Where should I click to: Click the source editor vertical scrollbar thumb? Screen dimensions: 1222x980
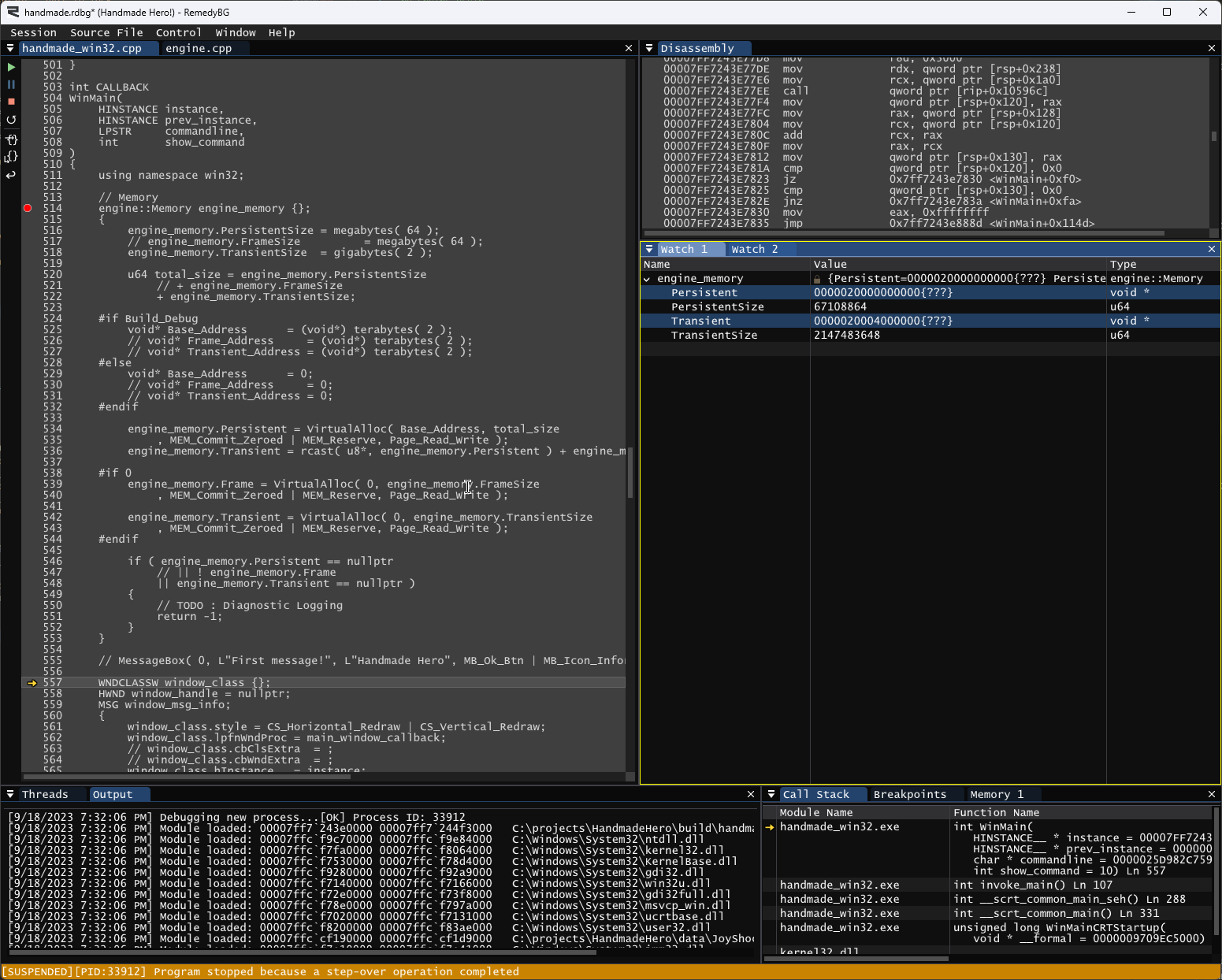pos(630,473)
